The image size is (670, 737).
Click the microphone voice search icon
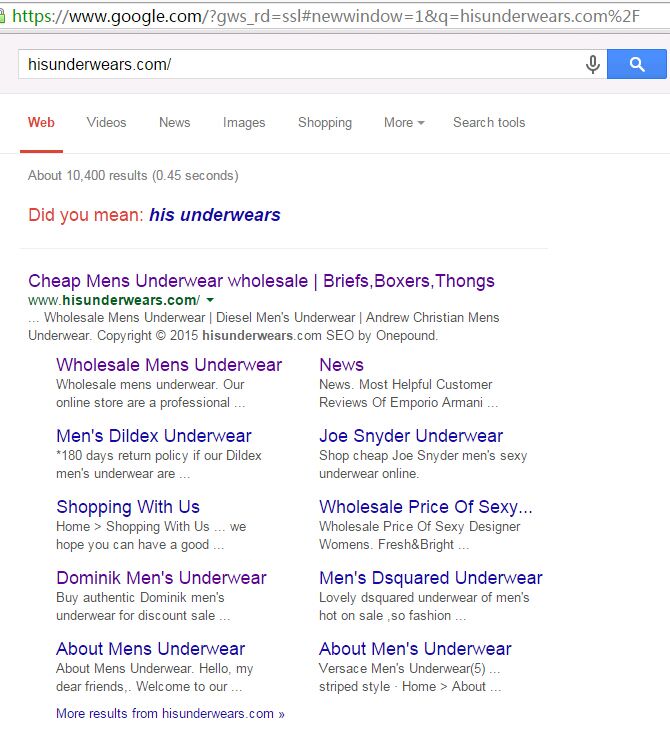click(x=593, y=64)
